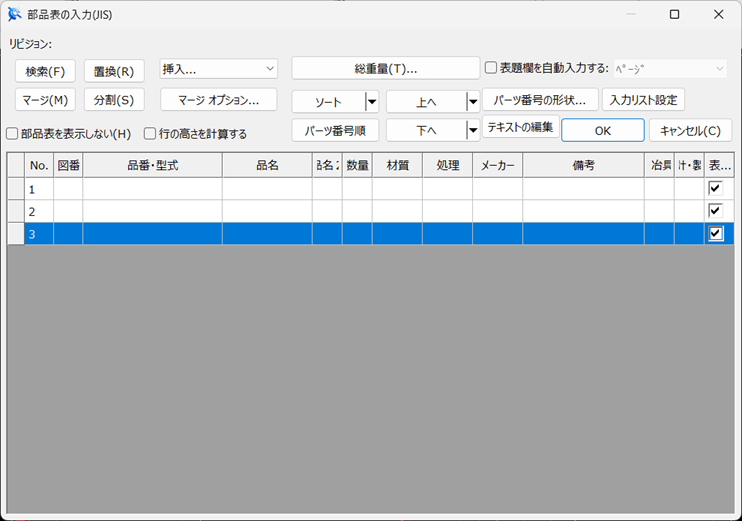742x521 pixels.
Task: Click the 処理 column header
Action: coord(448,165)
